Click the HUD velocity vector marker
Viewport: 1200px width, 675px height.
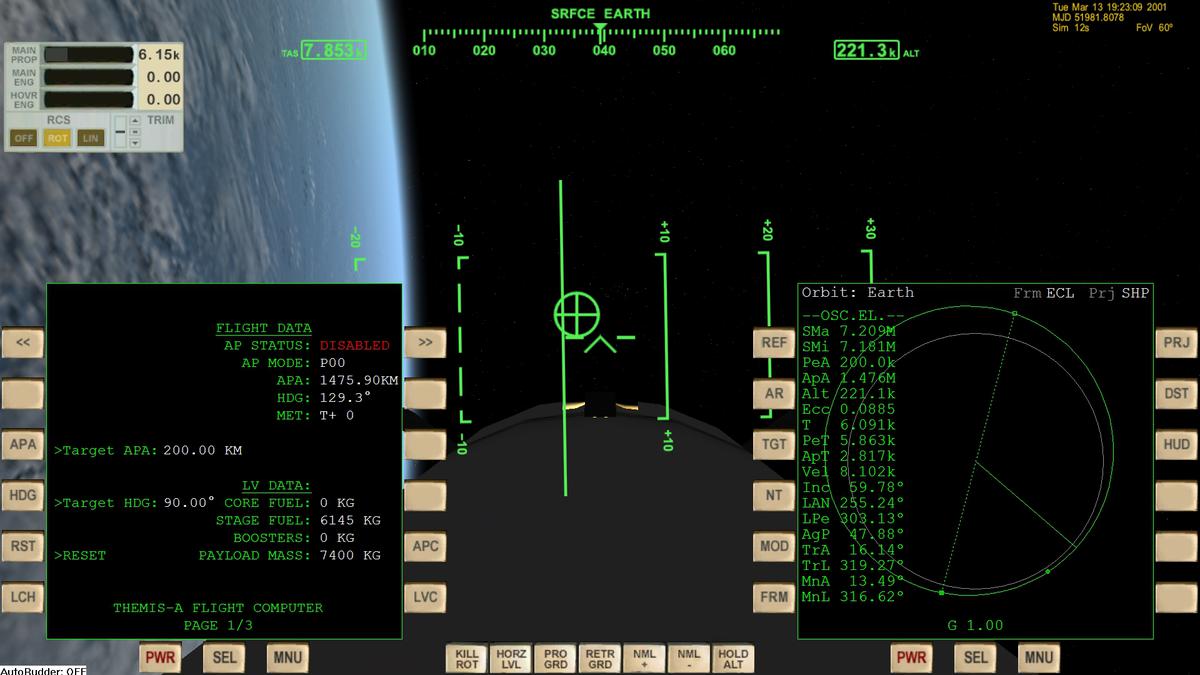click(576, 314)
